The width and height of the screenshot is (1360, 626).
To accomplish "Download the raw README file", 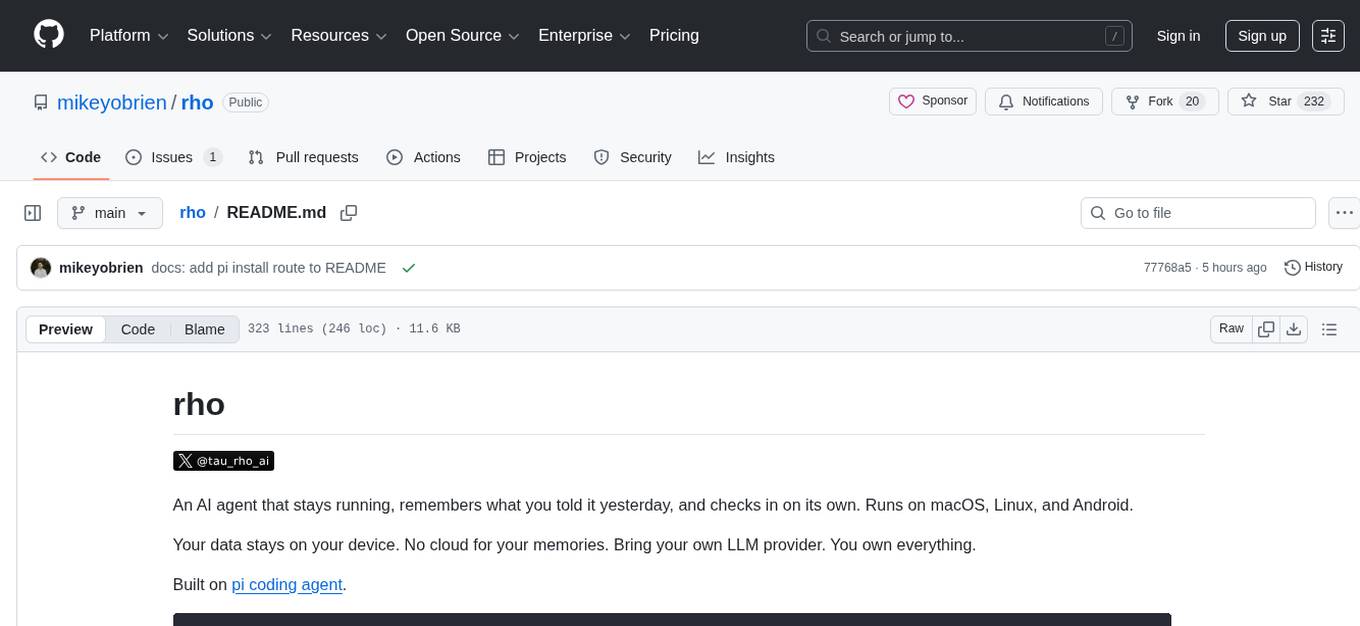I will point(1294,328).
